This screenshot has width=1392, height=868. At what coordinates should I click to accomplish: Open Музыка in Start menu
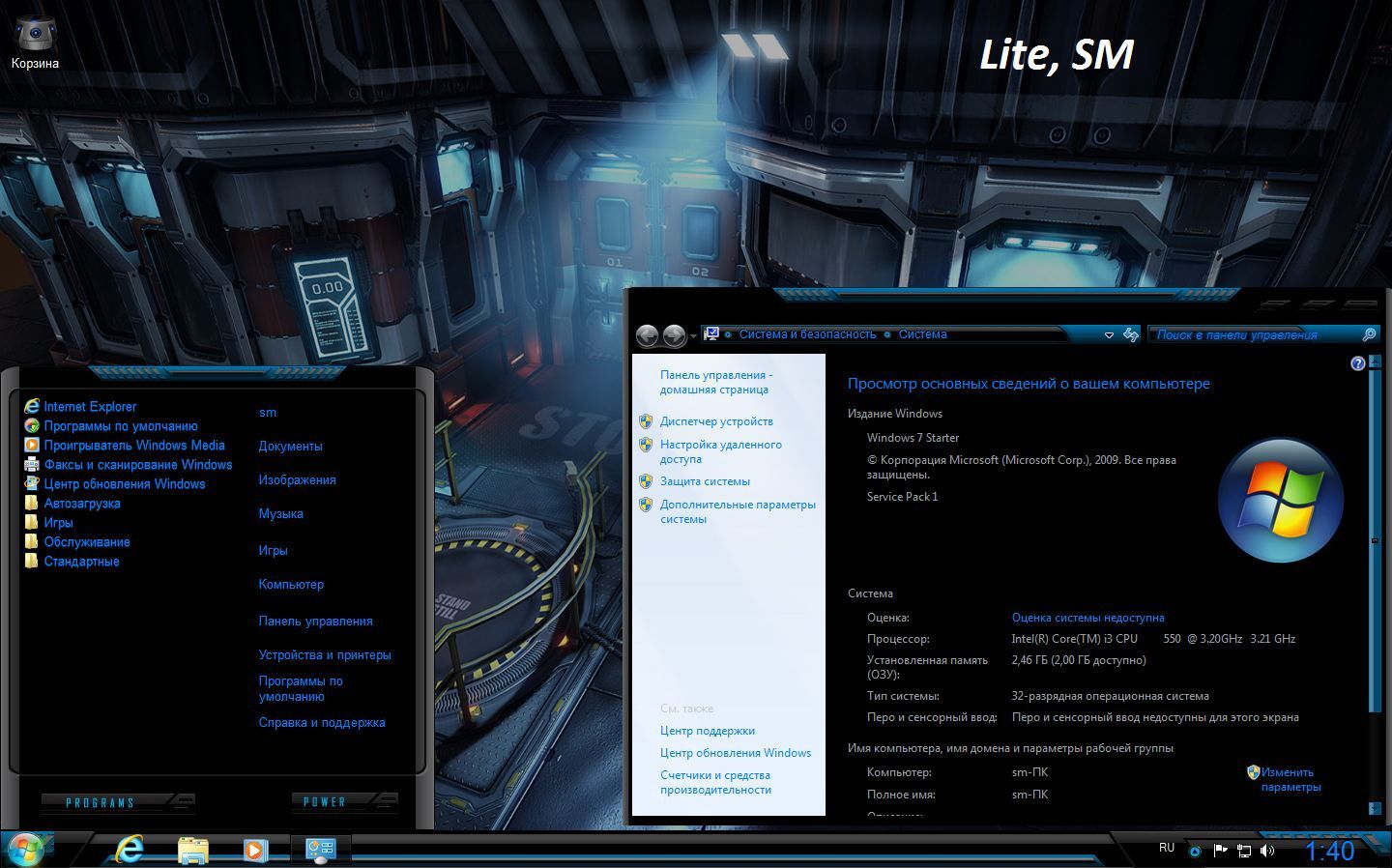280,514
